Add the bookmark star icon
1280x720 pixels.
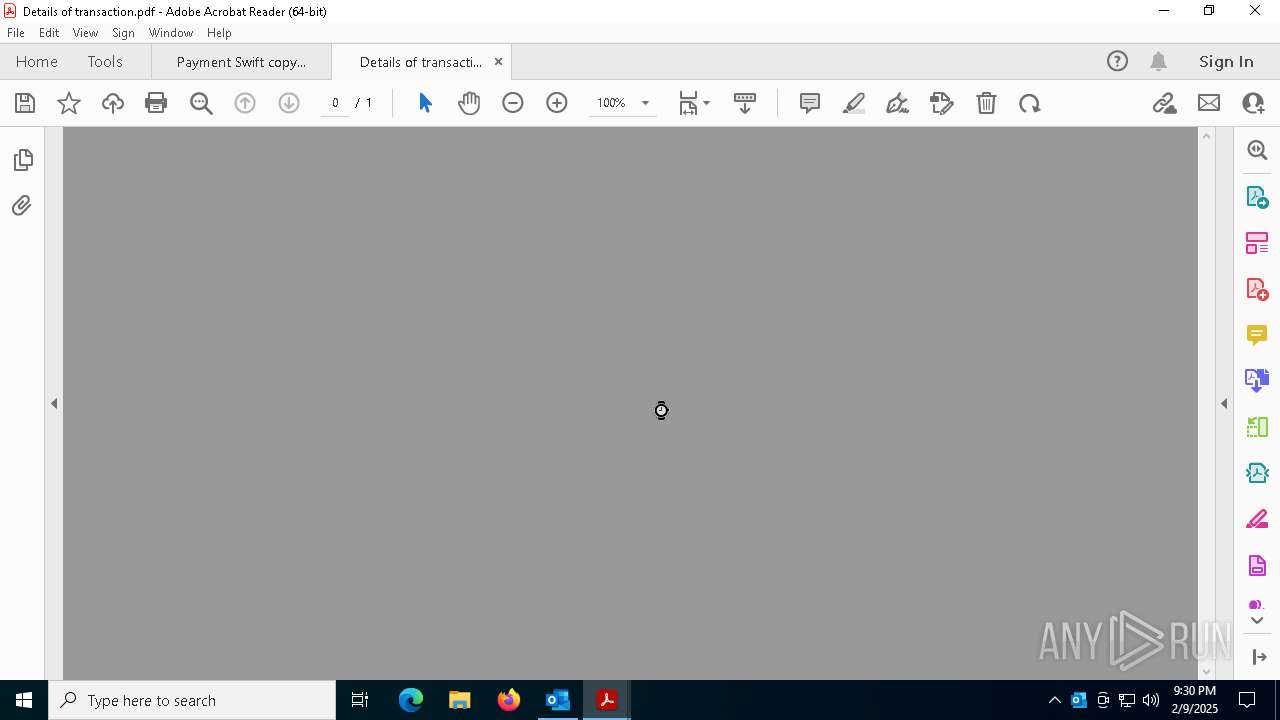tap(69, 103)
